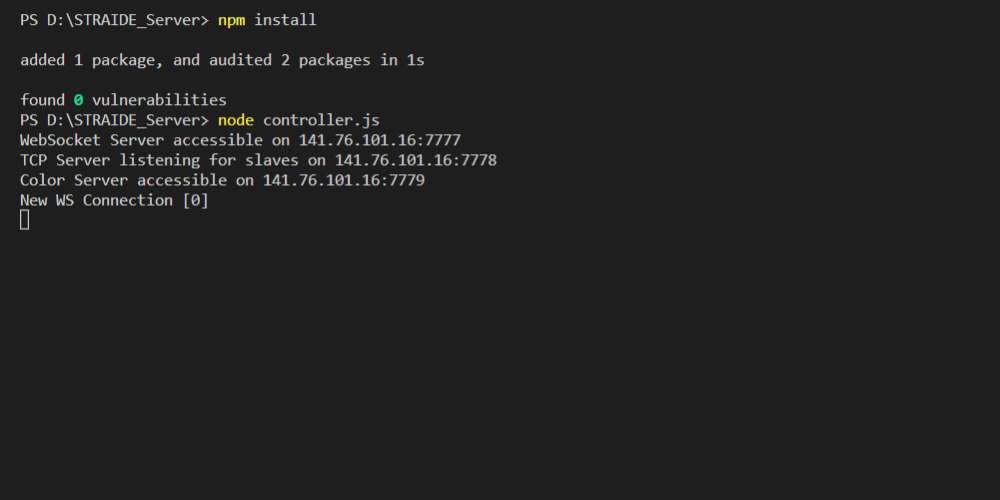
Task: Click the first PS D:\STRAIDE_Server prompt
Action: (115, 20)
